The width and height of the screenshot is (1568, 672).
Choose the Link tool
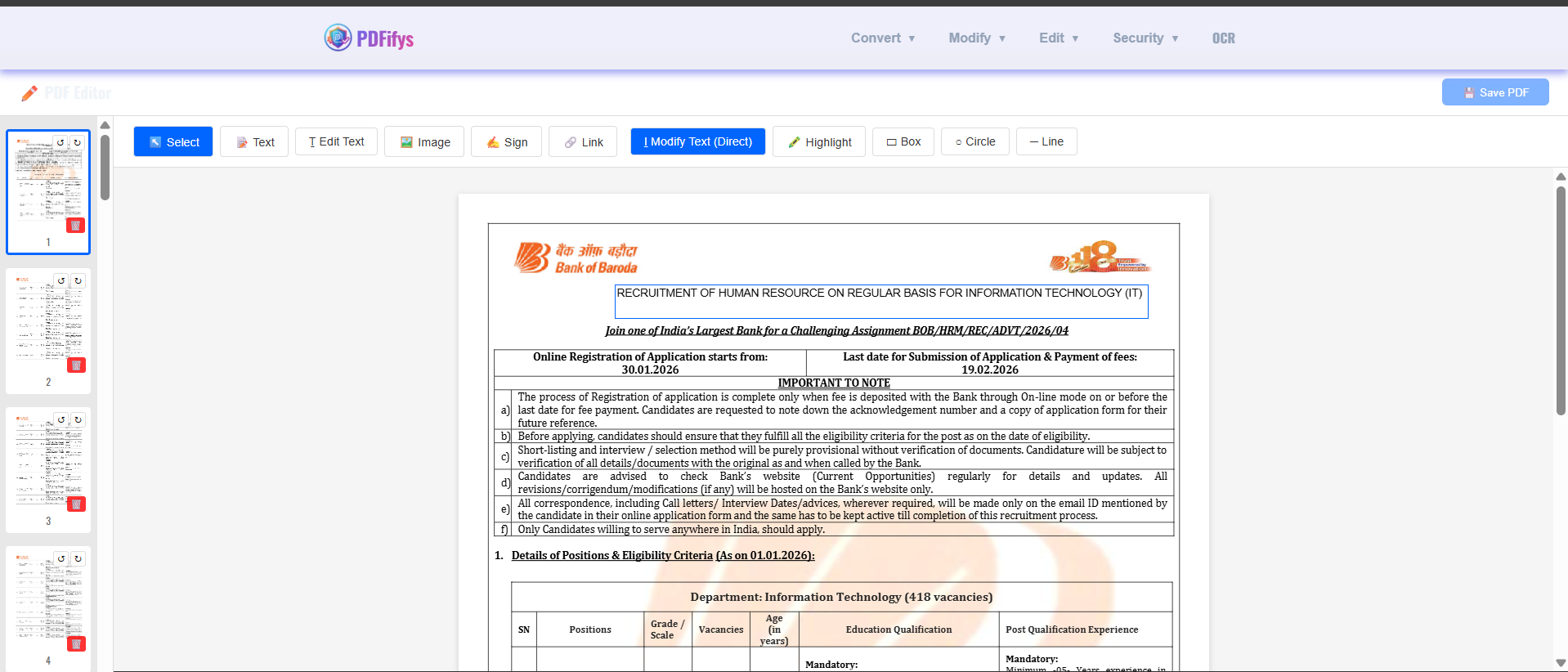coord(583,141)
